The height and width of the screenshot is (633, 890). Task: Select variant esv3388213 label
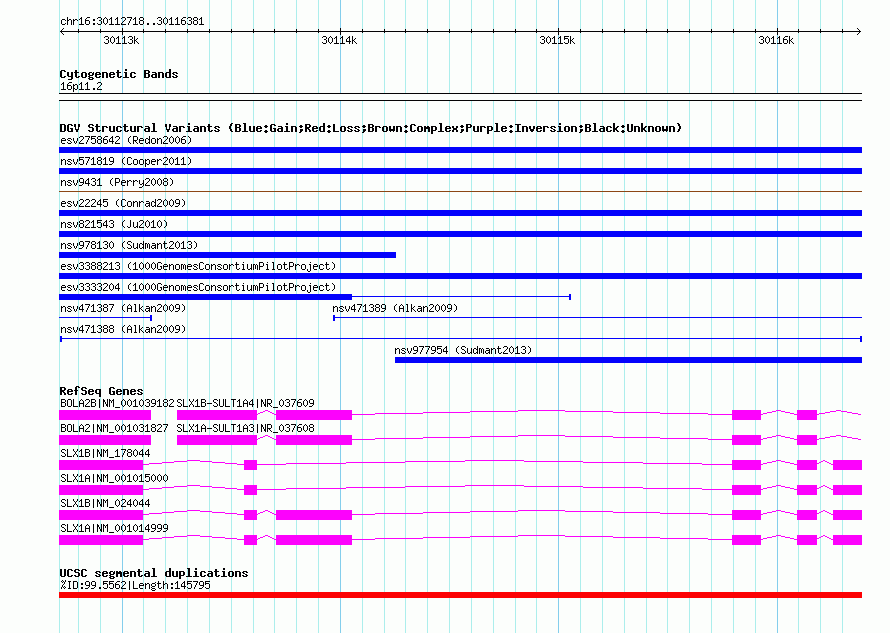click(198, 266)
